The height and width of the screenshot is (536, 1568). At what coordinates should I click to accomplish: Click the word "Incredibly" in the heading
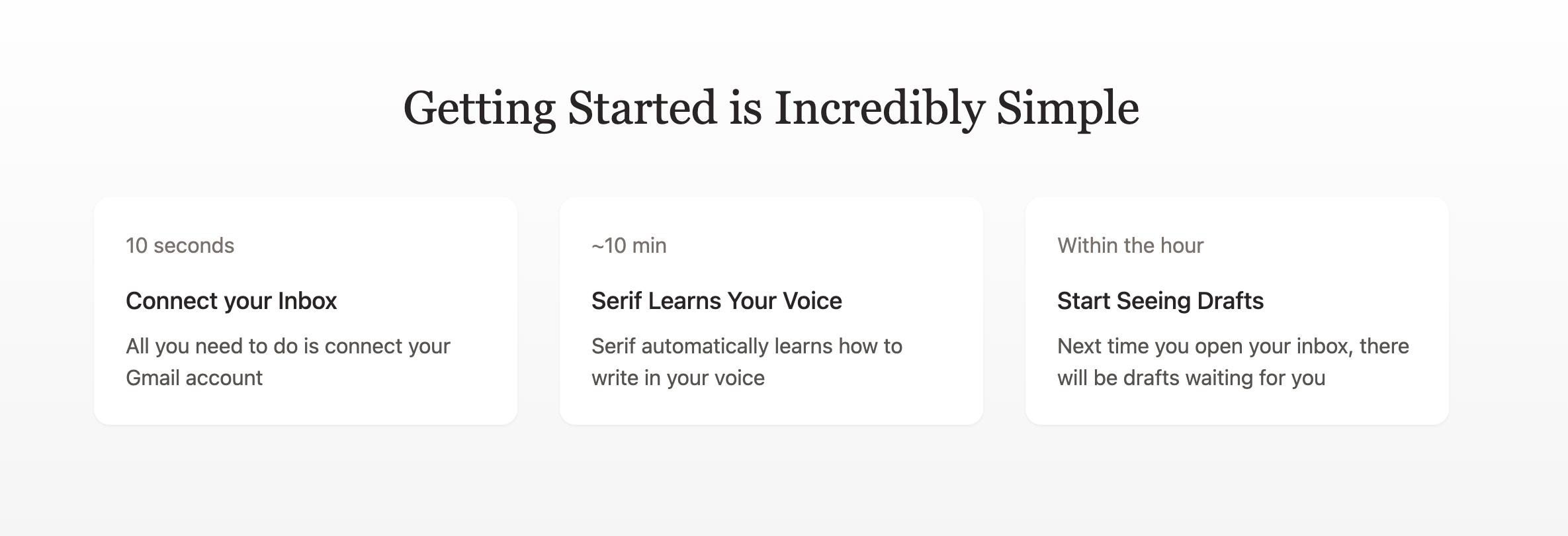(879, 108)
